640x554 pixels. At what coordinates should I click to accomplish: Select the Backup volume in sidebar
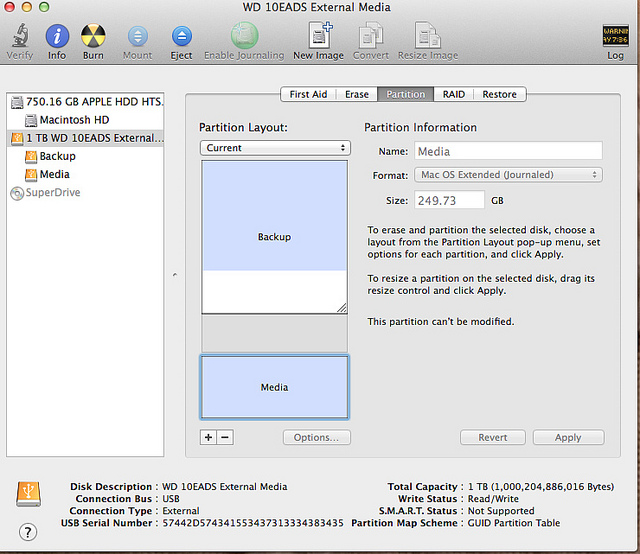[x=85, y=156]
